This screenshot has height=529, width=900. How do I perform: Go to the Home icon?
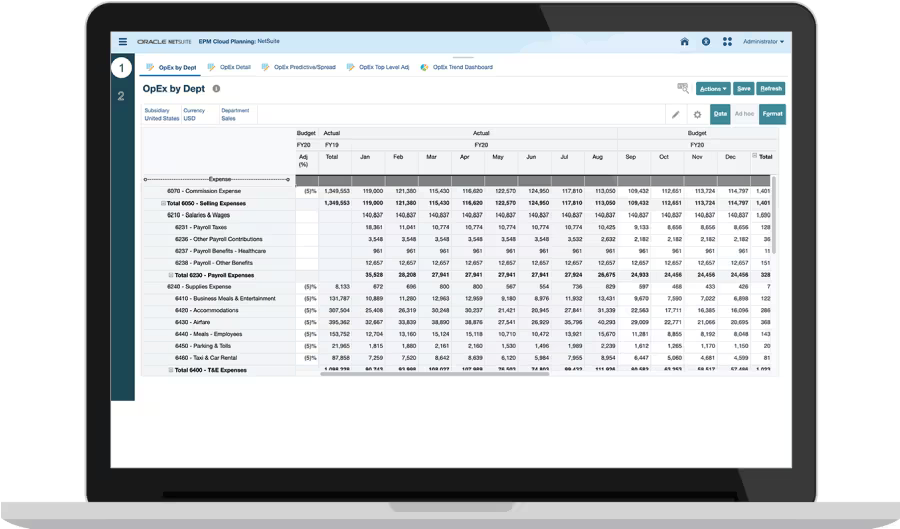(x=684, y=42)
